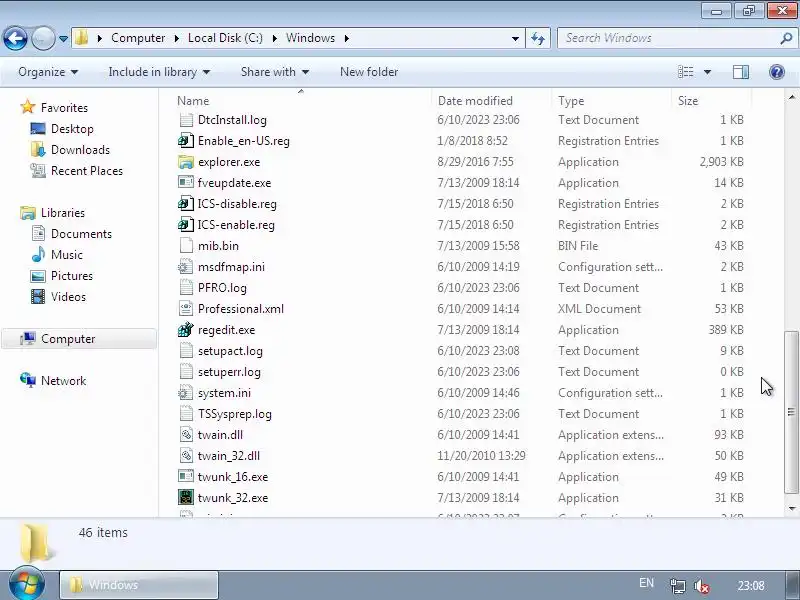Select the twain_32.dll file icon
Image resolution: width=800 pixels, height=600 pixels.
pos(186,456)
